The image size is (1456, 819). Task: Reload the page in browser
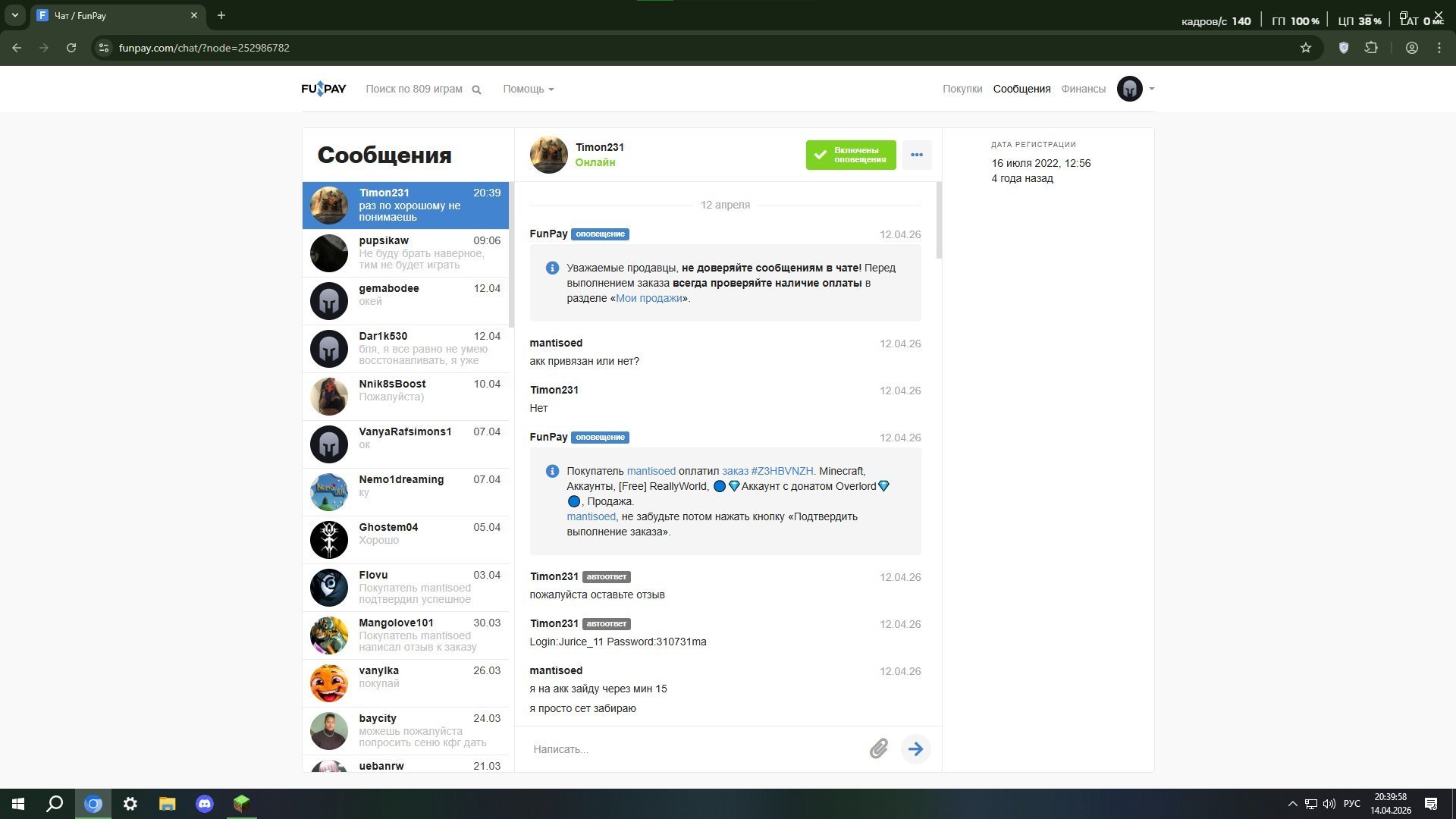(71, 48)
